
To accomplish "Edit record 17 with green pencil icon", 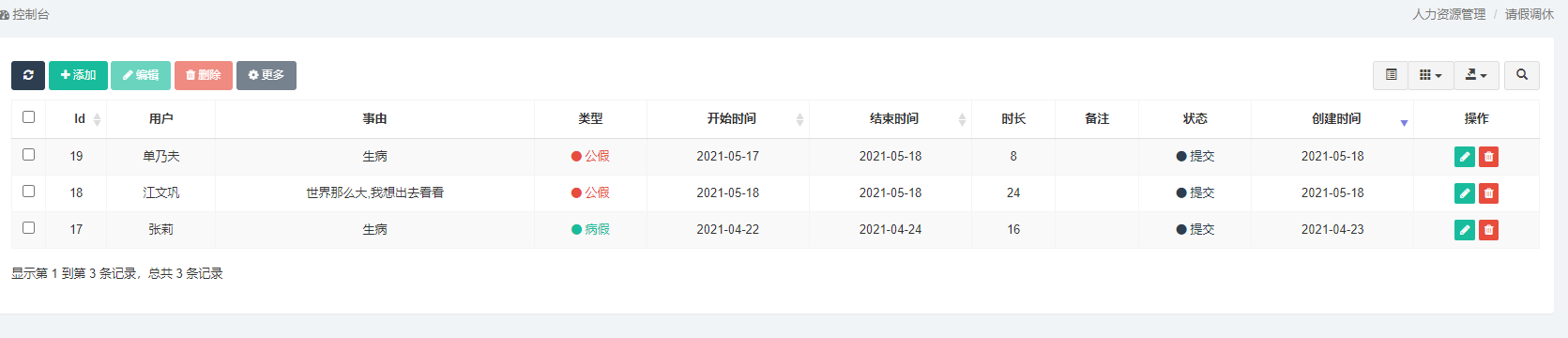I will point(1464,230).
